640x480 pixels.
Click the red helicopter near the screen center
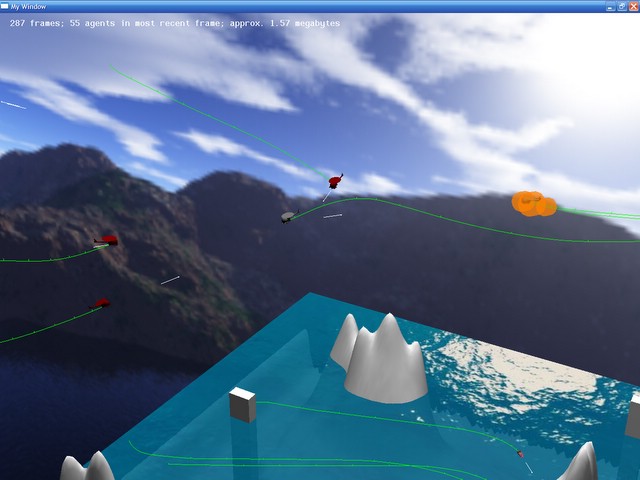pyautogui.click(x=336, y=181)
